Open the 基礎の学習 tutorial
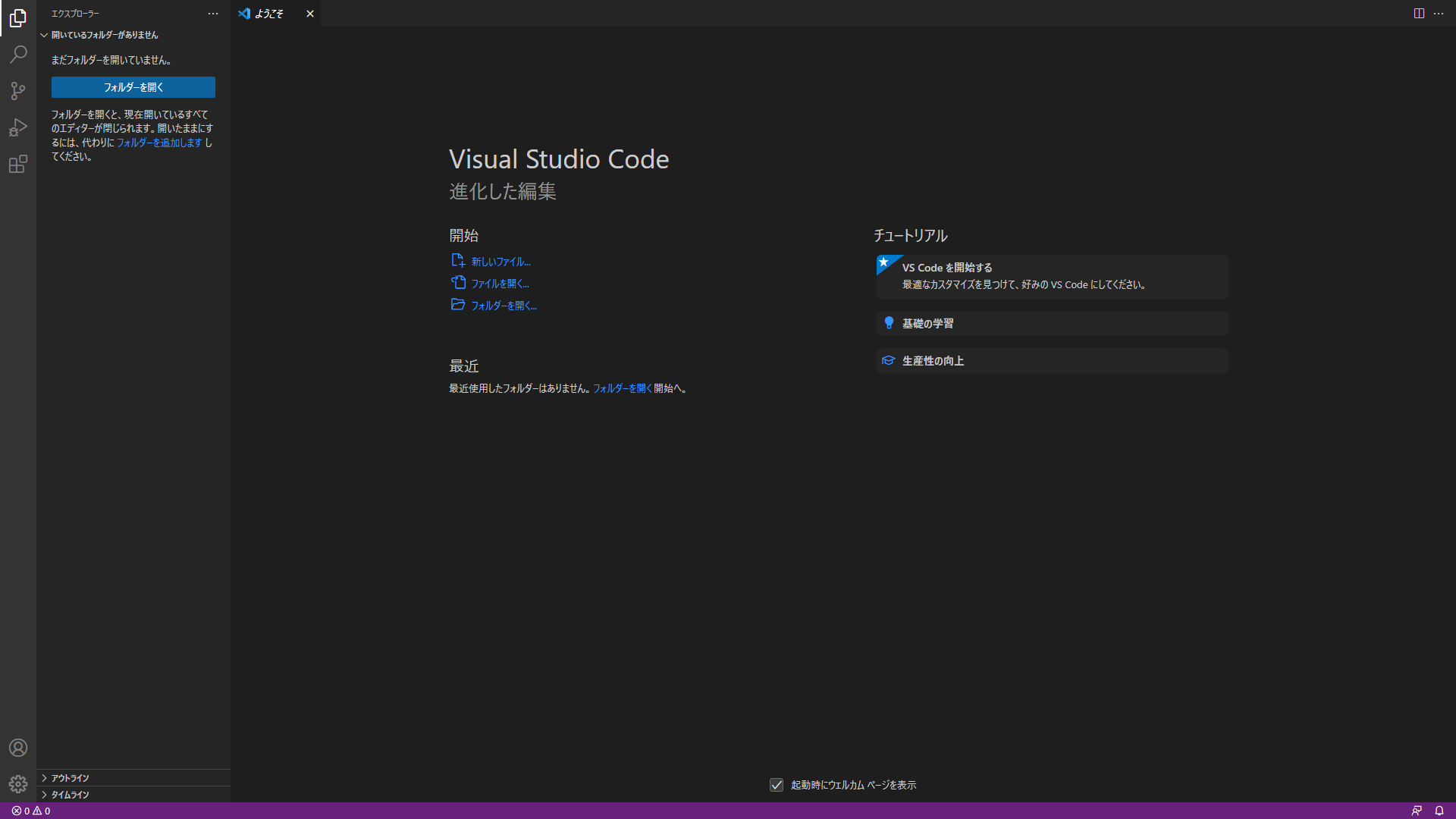Image resolution: width=1456 pixels, height=819 pixels. click(x=927, y=324)
